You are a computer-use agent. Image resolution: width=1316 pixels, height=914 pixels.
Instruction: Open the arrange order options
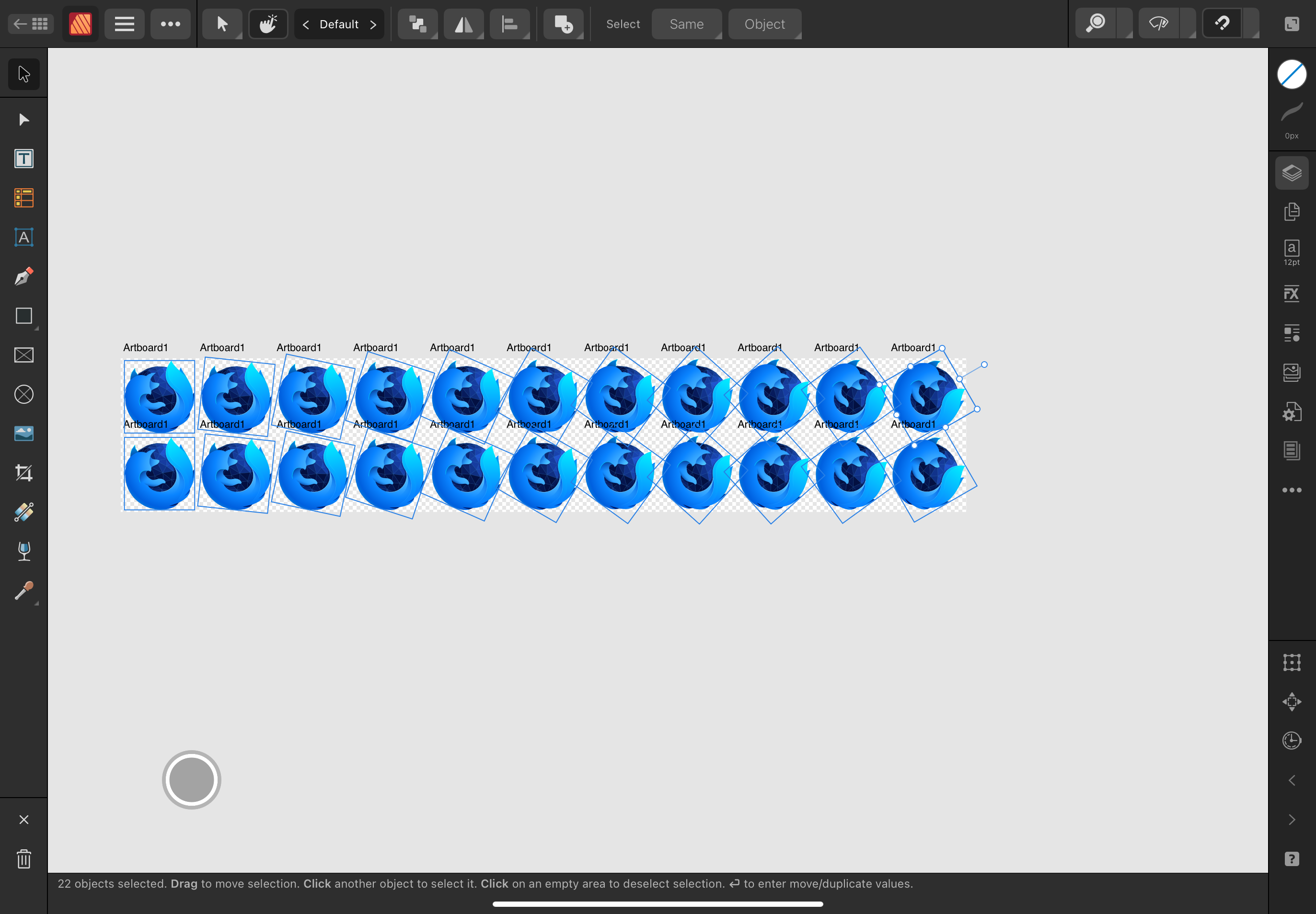click(417, 24)
